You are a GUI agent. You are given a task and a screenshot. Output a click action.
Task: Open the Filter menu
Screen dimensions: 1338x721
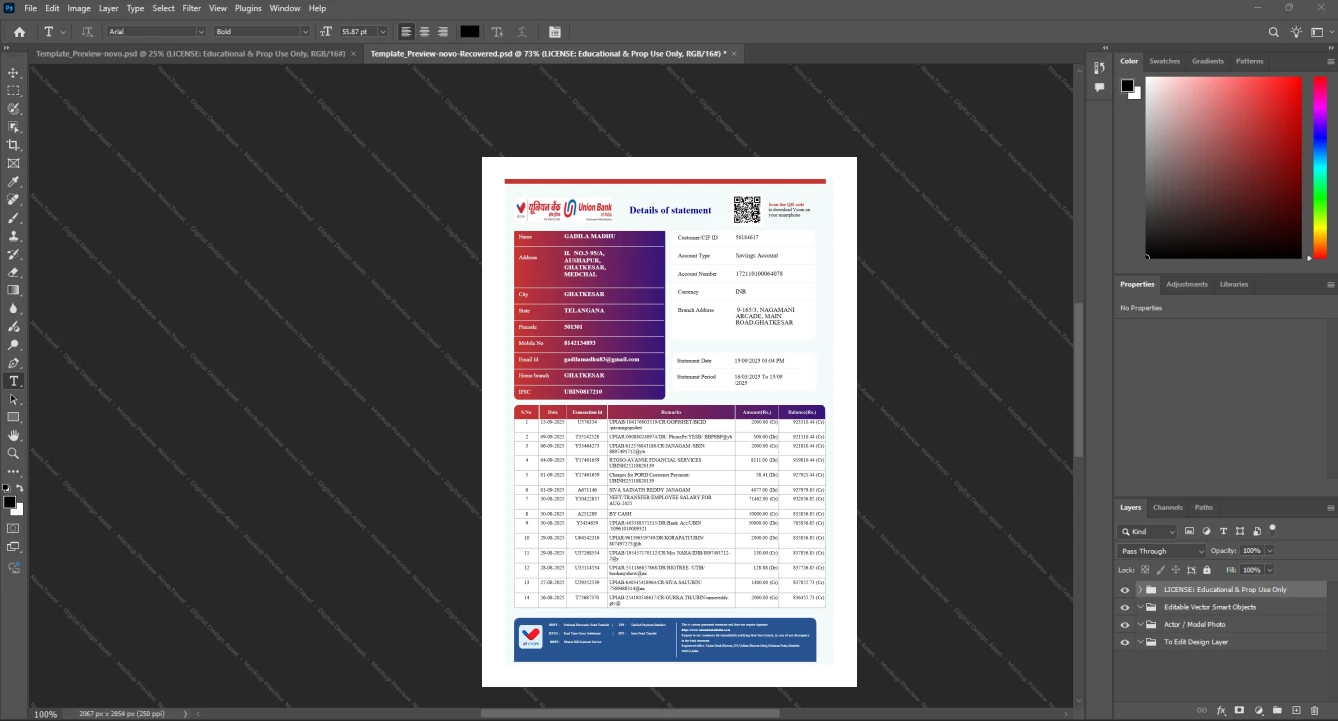pos(191,8)
